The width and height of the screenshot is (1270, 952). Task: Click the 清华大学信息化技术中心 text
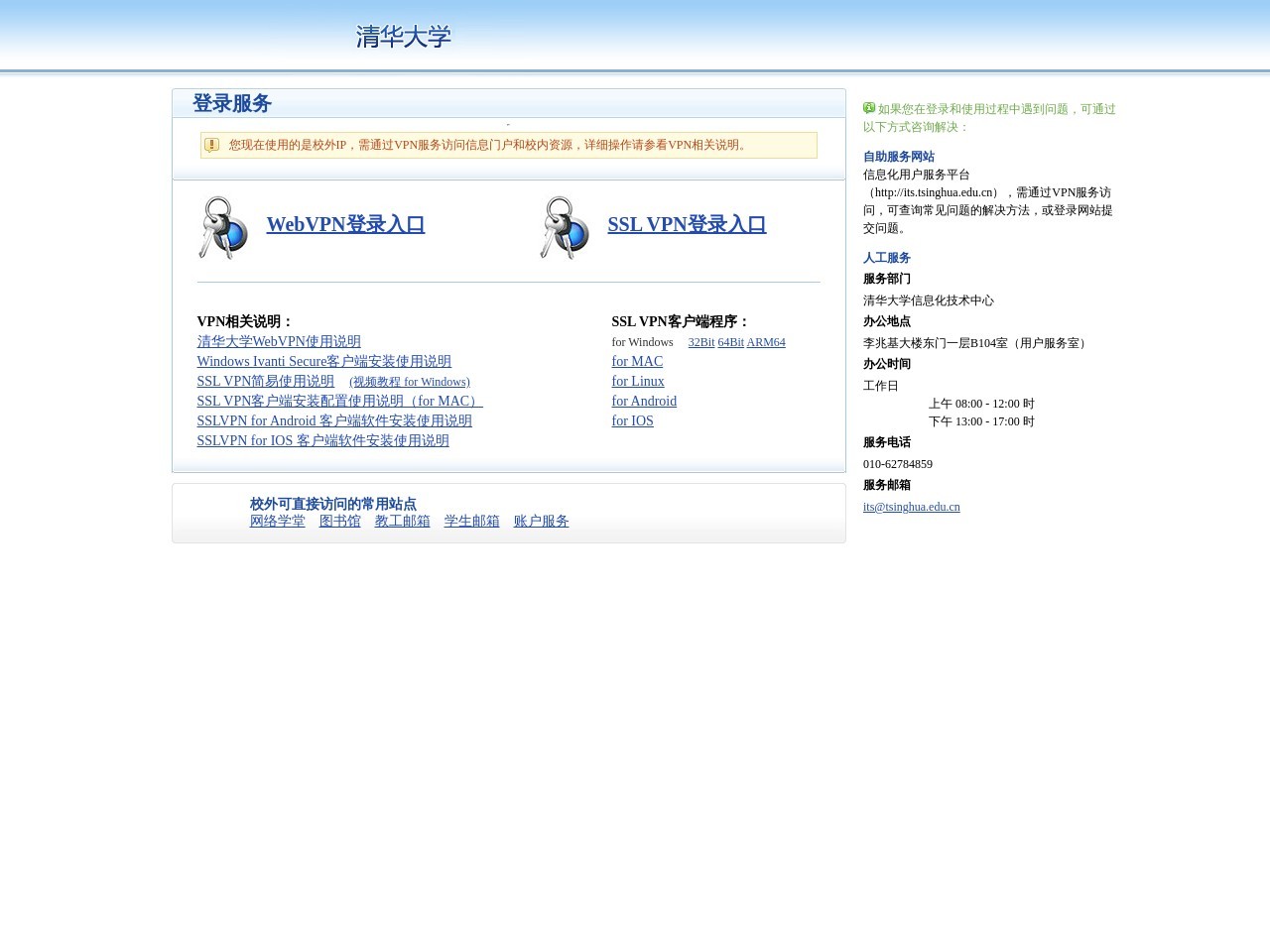pyautogui.click(x=929, y=300)
